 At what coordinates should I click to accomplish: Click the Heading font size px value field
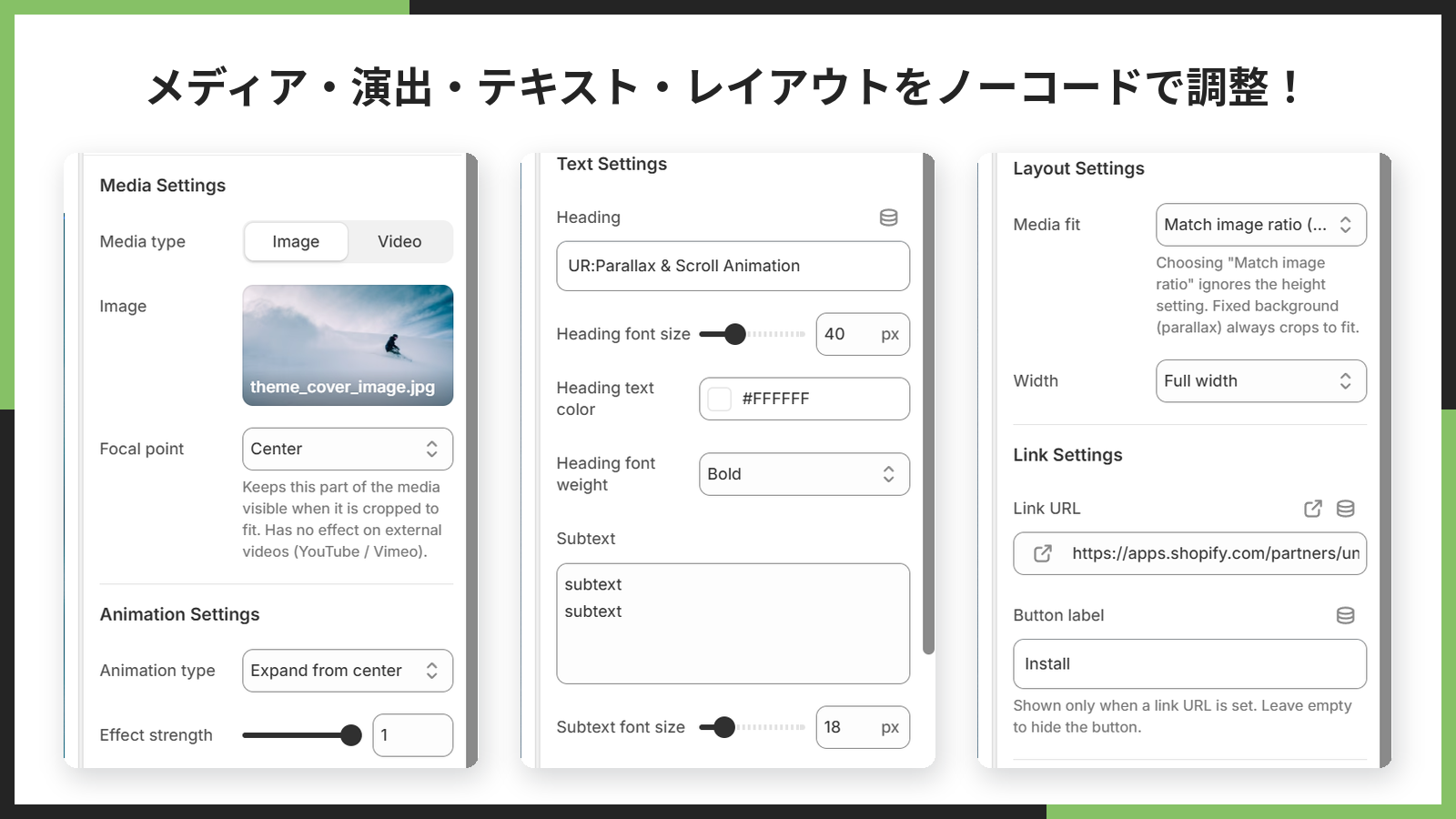click(x=863, y=334)
